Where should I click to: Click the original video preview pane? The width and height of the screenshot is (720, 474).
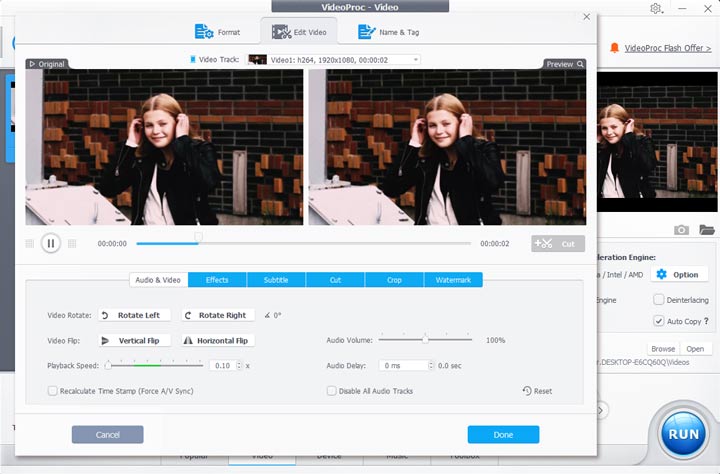(x=164, y=147)
